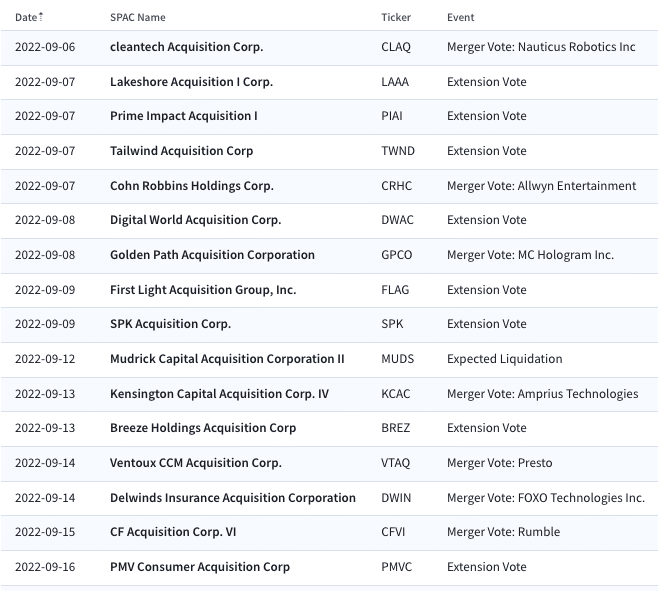Click event Merger Vote: MC Hologram Inc.
The width and height of the screenshot is (658, 591).
coord(530,255)
